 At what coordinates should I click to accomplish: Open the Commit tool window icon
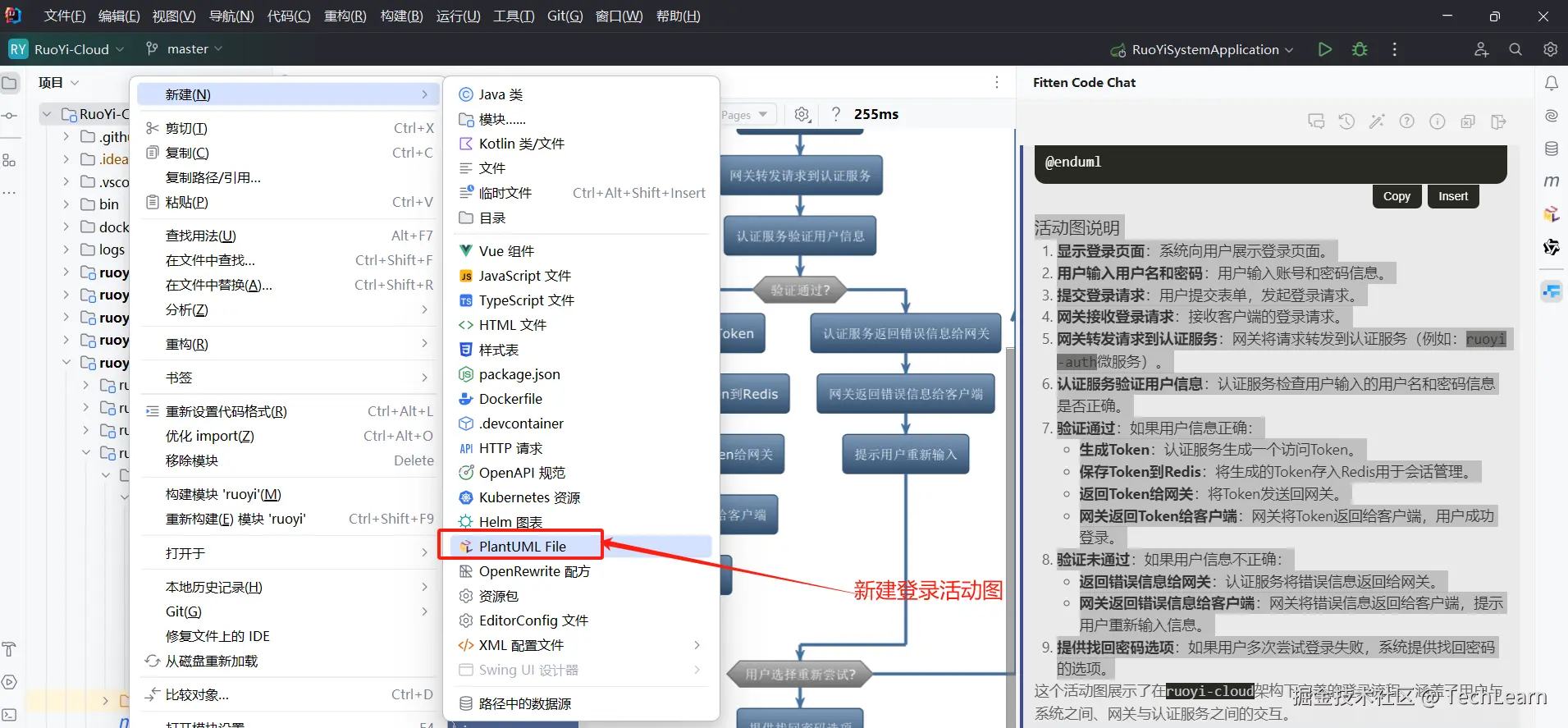click(x=10, y=116)
